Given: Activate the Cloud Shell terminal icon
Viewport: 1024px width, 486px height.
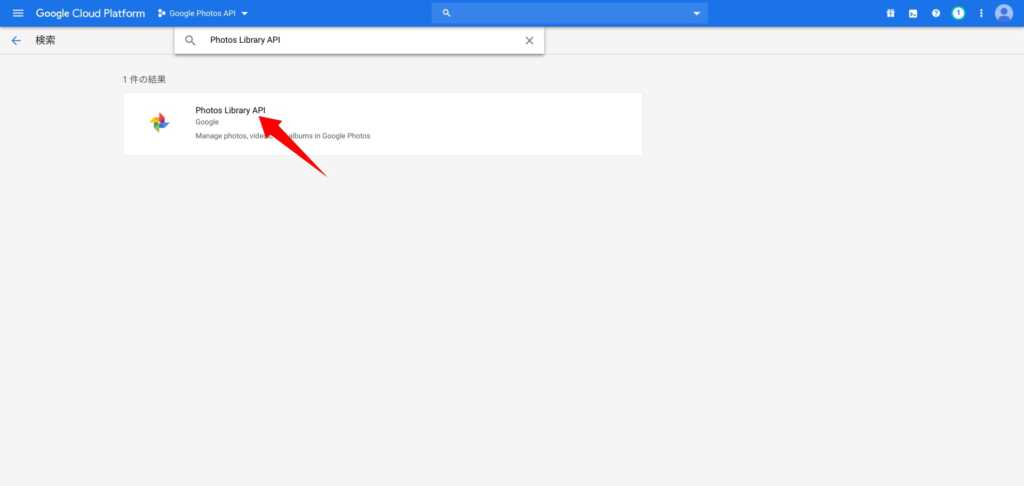Looking at the screenshot, I should 913,13.
